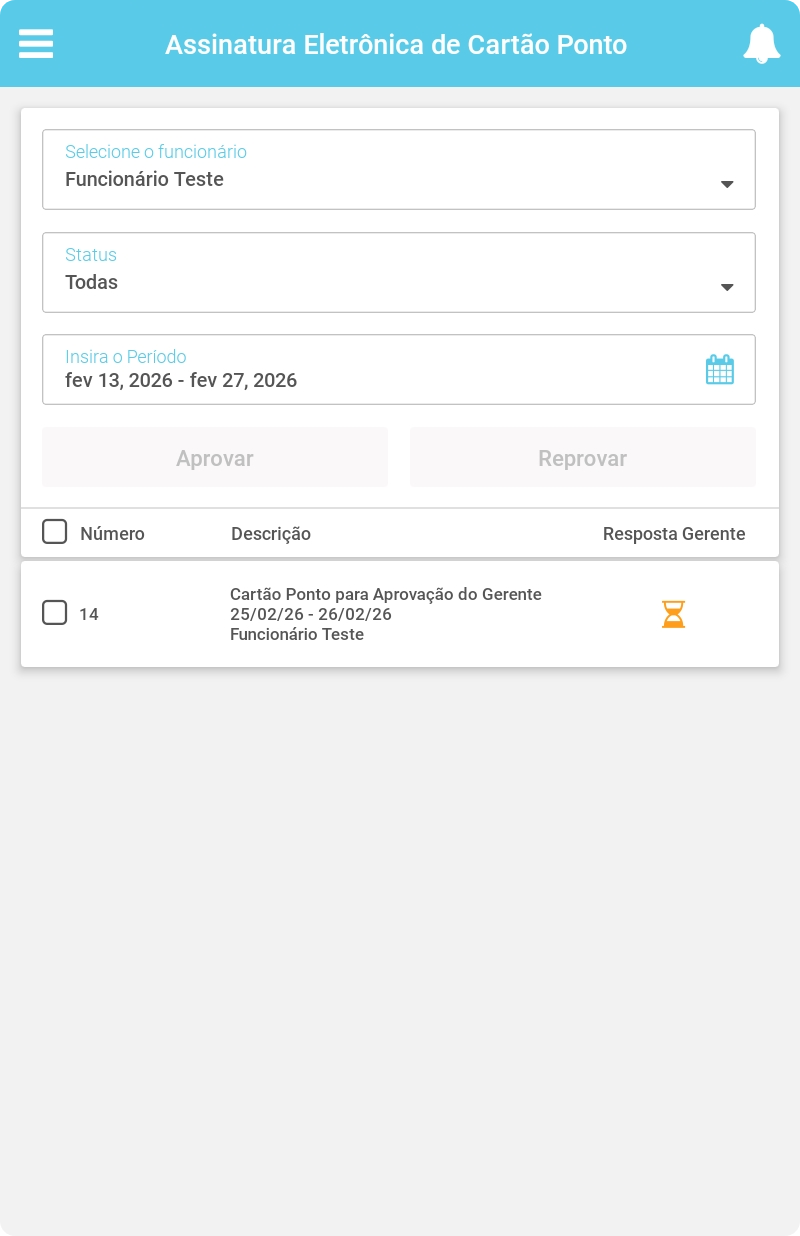The width and height of the screenshot is (800, 1236).
Task: Click the employee selector dropdown arrow
Action: pyautogui.click(x=727, y=184)
